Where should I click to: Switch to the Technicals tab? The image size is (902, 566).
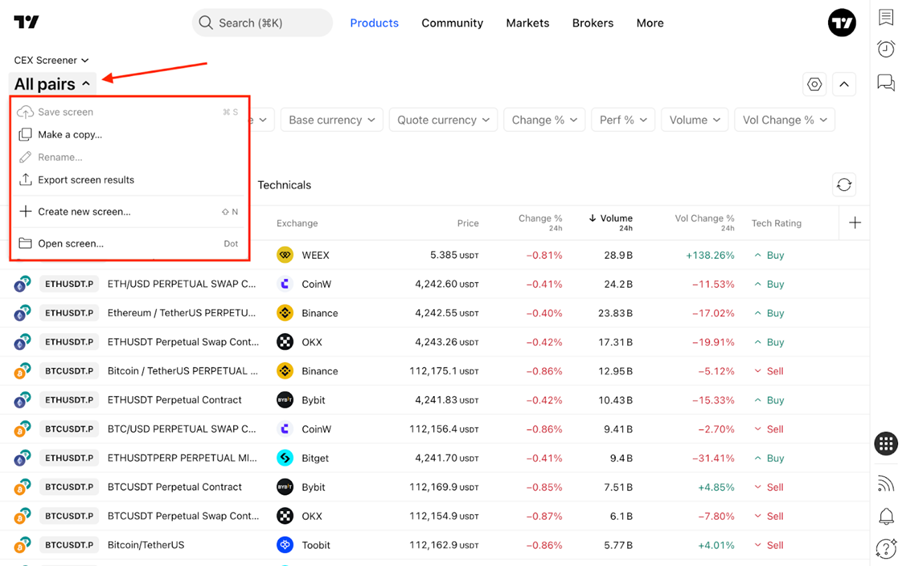284,185
